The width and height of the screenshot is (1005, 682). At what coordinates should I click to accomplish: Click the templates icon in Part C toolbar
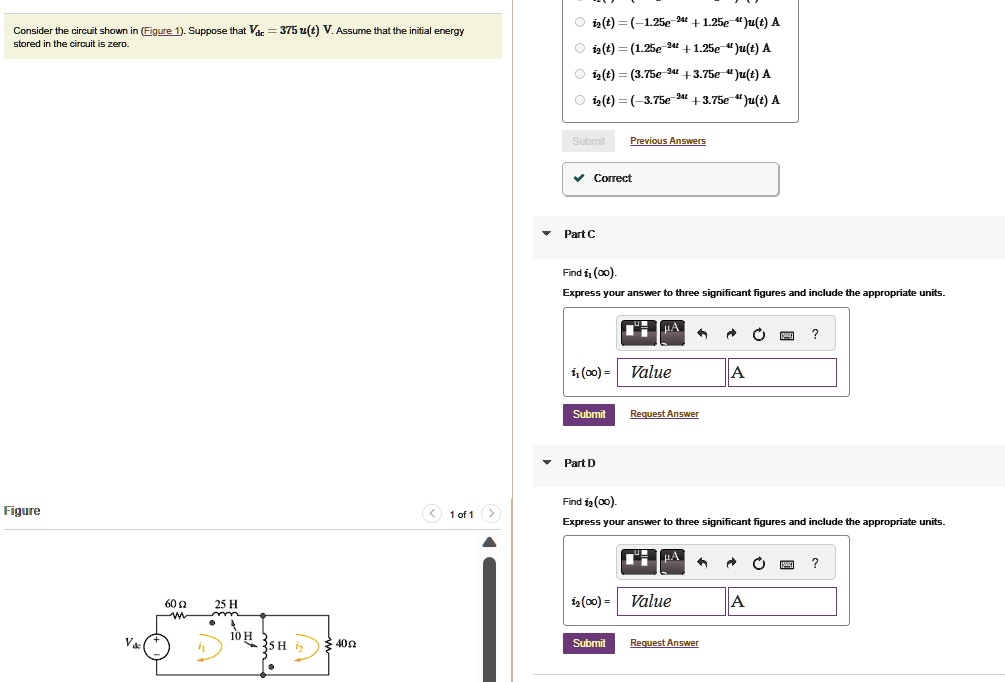click(638, 333)
